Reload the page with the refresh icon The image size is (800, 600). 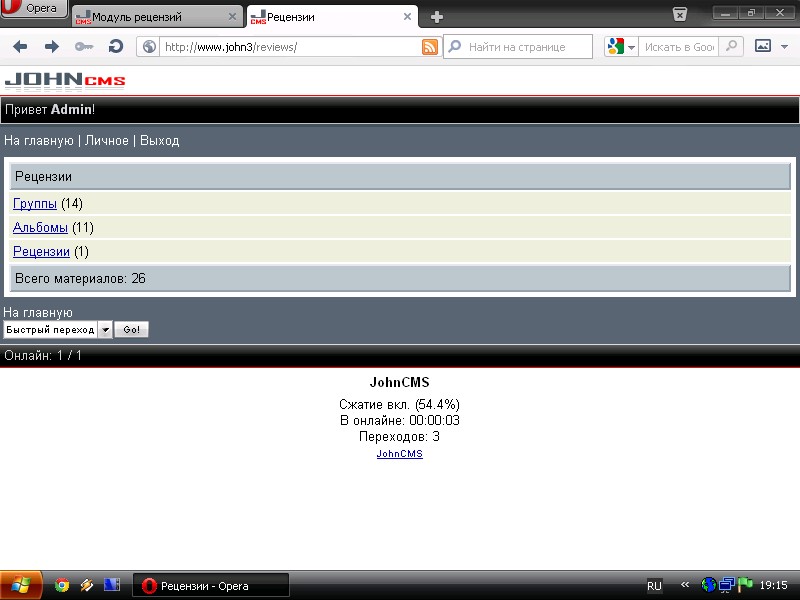[116, 47]
